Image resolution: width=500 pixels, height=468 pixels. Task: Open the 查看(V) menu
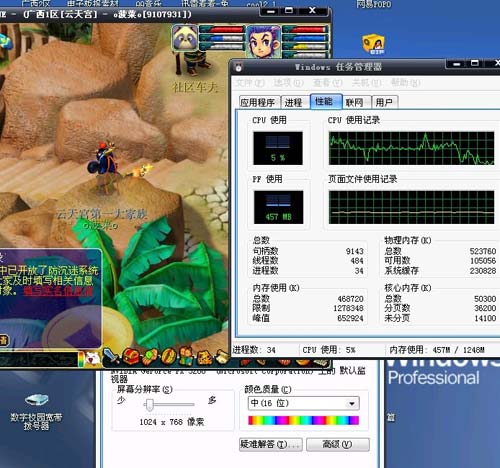coord(328,82)
